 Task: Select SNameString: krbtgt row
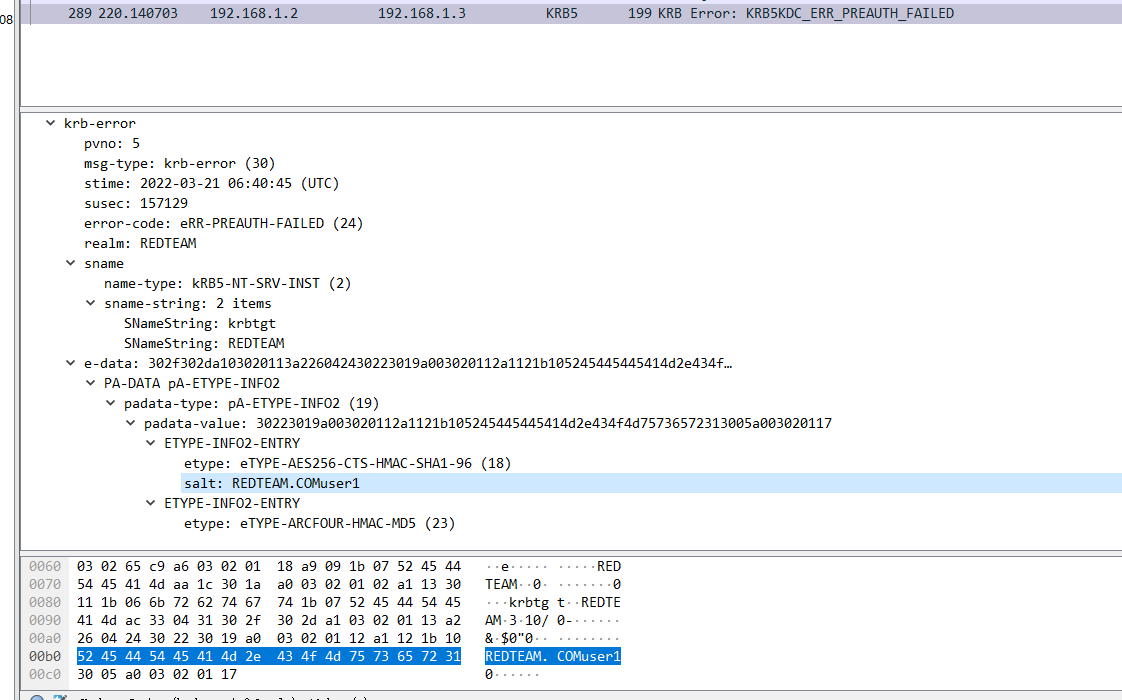(200, 324)
